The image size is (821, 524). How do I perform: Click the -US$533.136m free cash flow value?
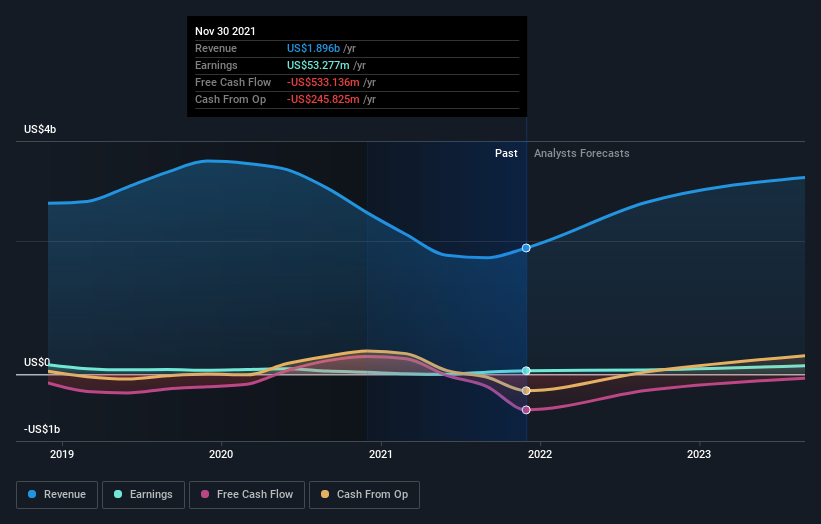pyautogui.click(x=323, y=82)
